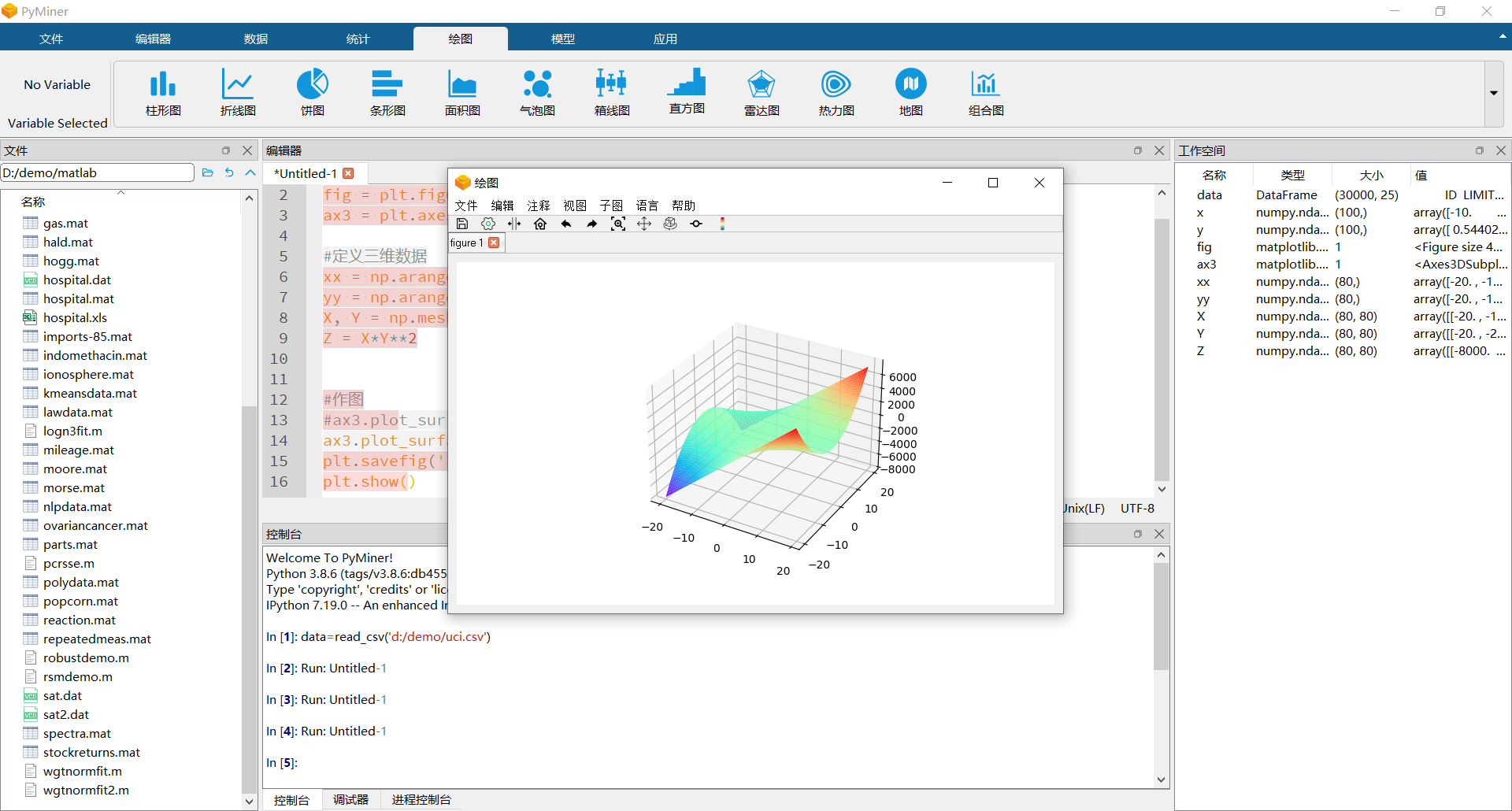
Task: Close the figure 1 tab
Action: point(494,243)
